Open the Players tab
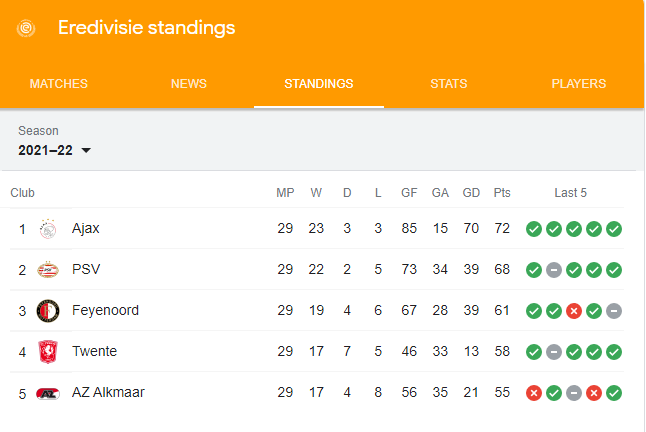This screenshot has height=432, width=646. click(x=579, y=84)
